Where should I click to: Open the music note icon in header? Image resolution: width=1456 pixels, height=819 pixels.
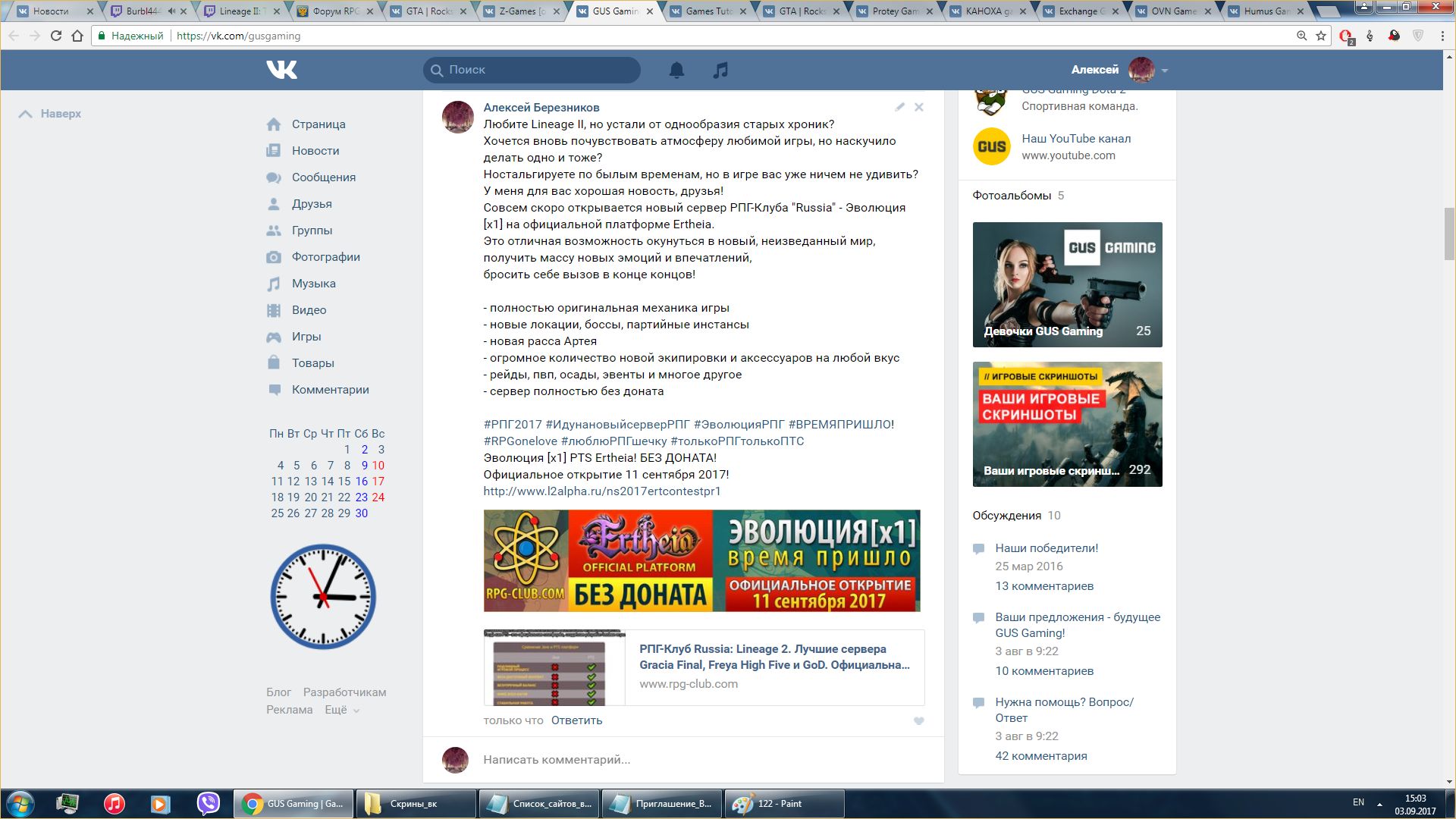720,70
